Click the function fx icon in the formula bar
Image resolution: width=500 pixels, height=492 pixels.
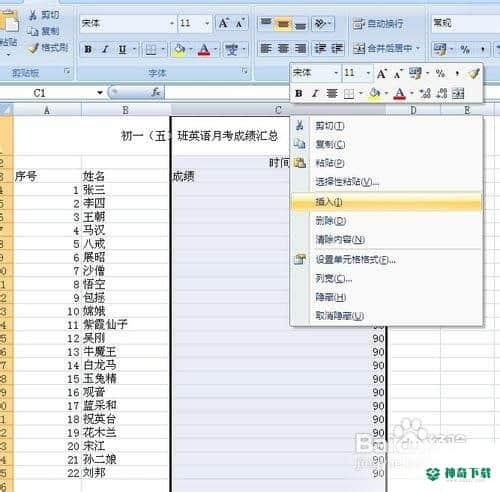pyautogui.click(x=156, y=92)
